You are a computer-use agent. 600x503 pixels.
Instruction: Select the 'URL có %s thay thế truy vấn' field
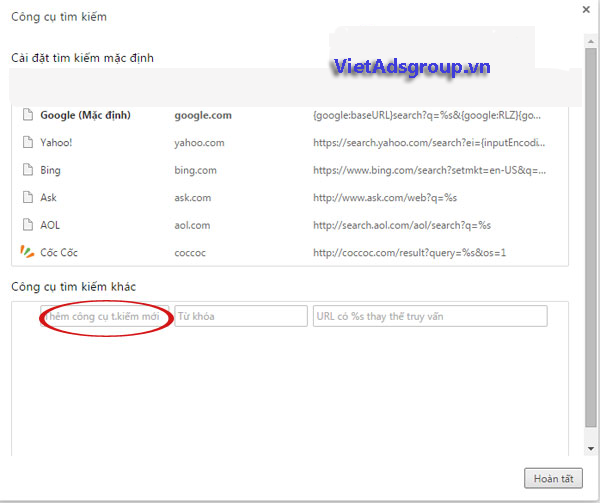point(430,317)
